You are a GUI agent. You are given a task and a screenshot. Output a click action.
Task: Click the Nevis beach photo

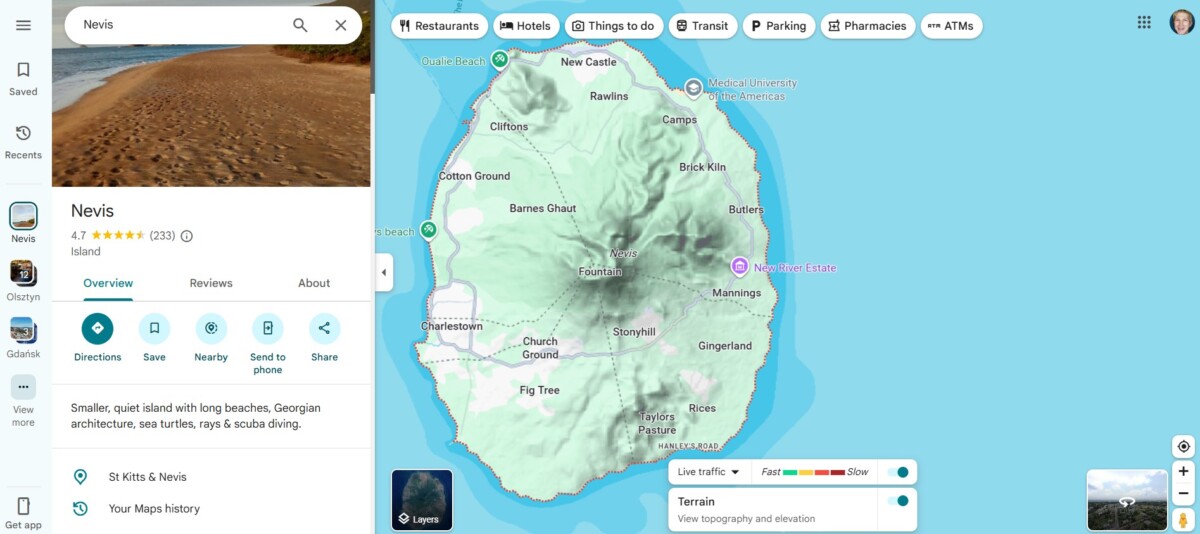pyautogui.click(x=211, y=115)
